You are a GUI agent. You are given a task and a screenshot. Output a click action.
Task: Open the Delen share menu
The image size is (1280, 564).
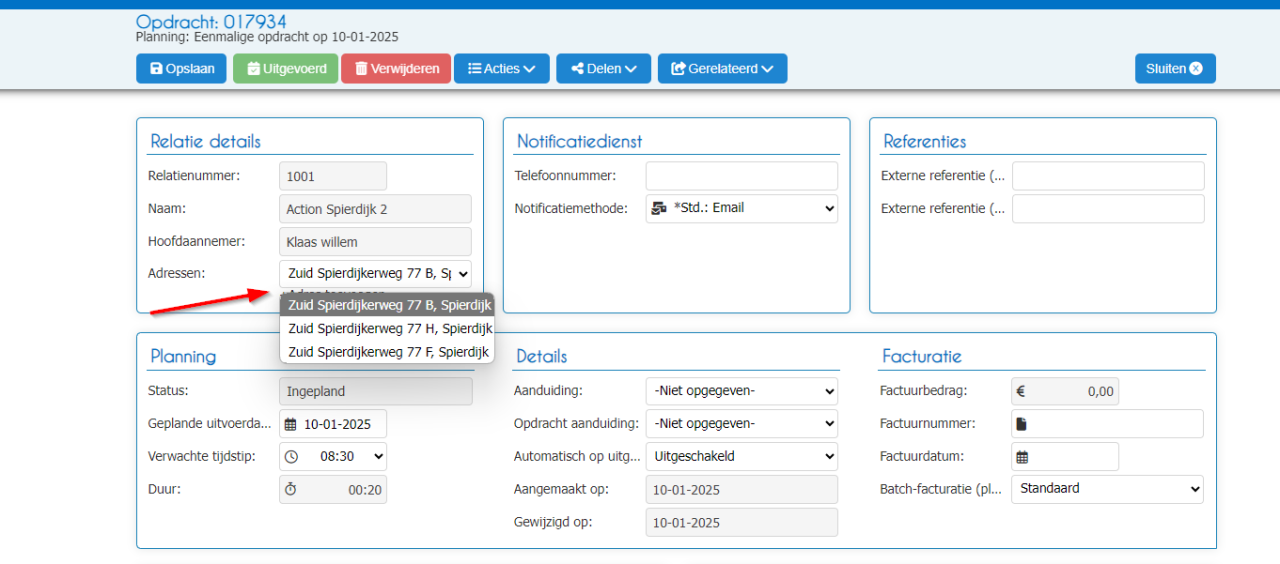(x=603, y=69)
